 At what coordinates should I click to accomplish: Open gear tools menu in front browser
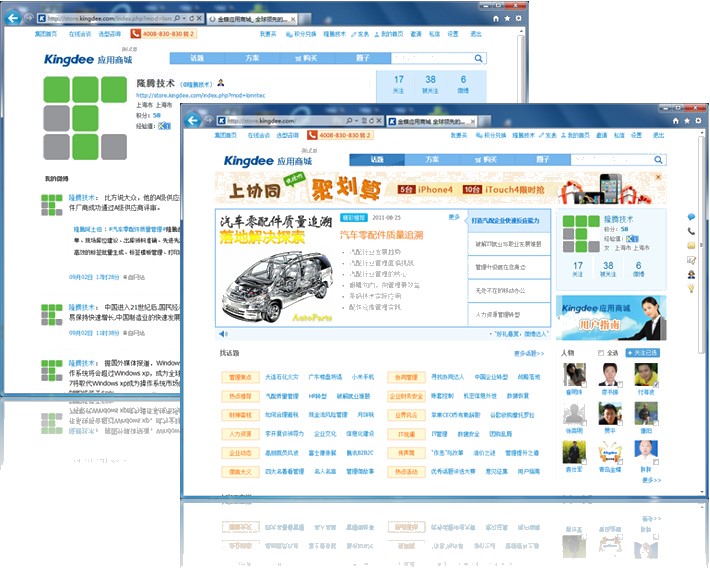[x=698, y=120]
